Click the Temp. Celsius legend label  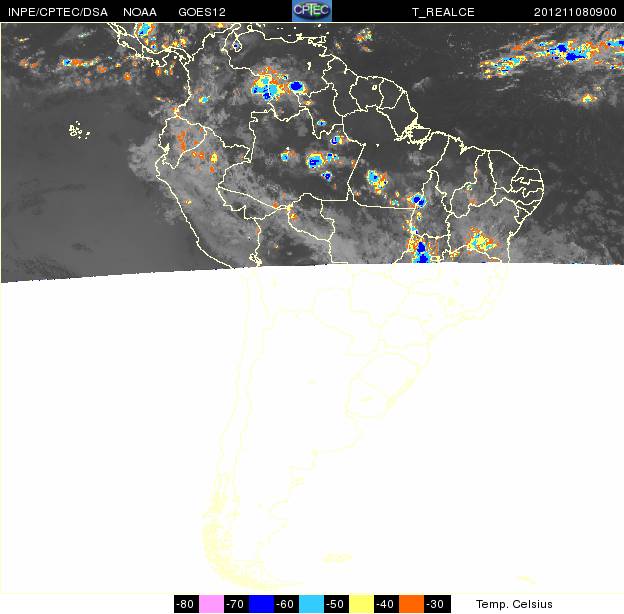pyautogui.click(x=514, y=604)
